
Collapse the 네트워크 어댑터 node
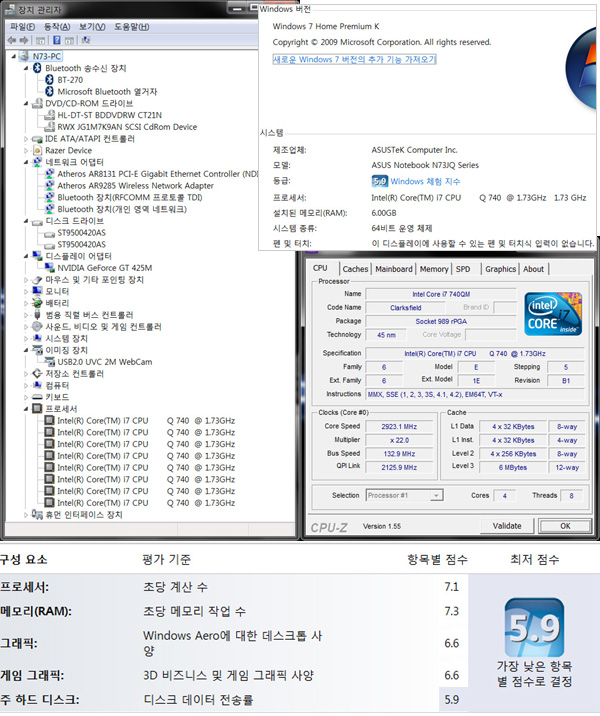(26, 163)
